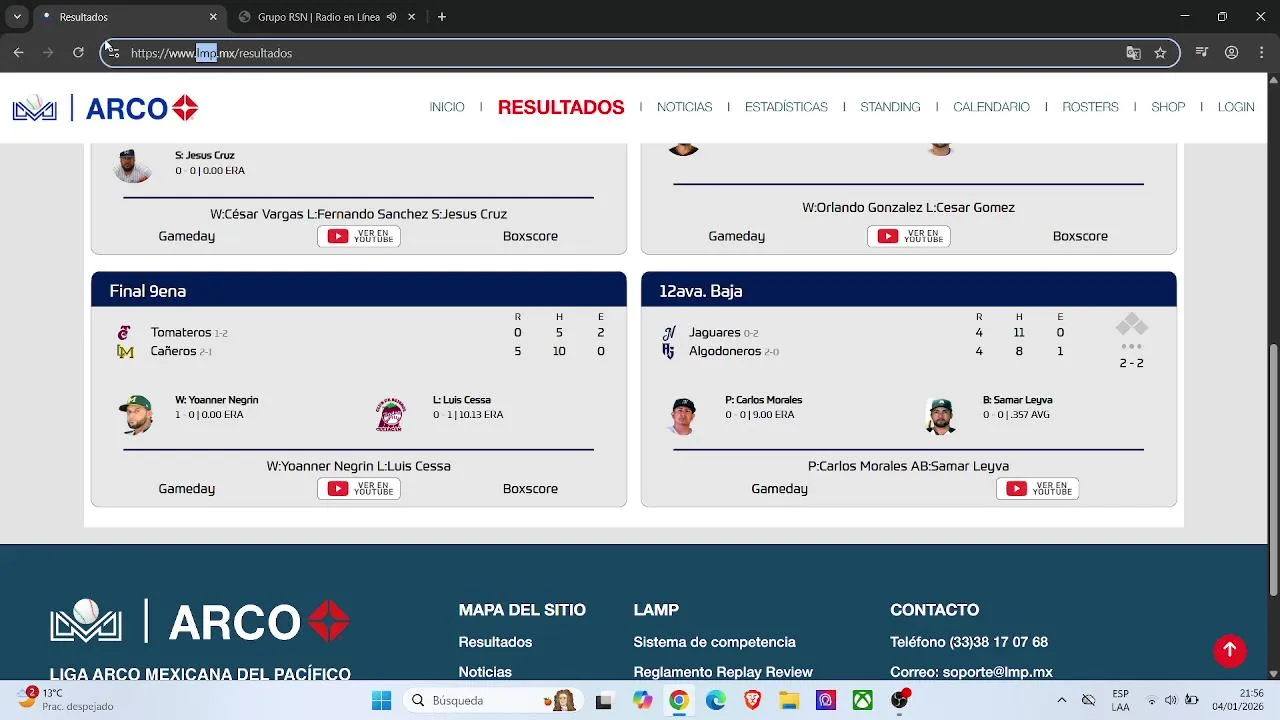The width and height of the screenshot is (1280, 720).
Task: Open Gameday for Jaguares vs Algodoneros
Action: click(779, 489)
